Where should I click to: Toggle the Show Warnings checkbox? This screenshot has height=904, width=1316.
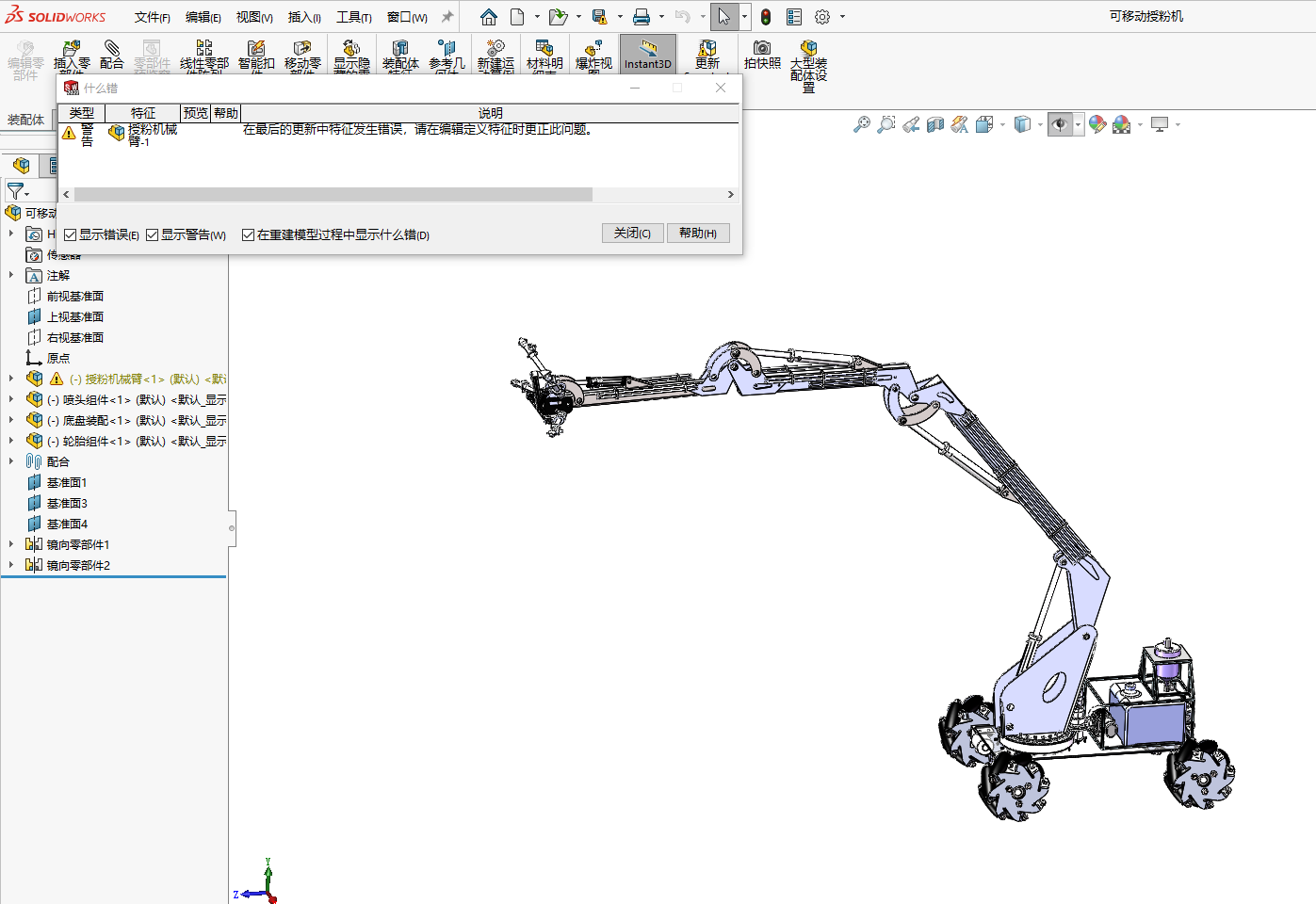153,234
